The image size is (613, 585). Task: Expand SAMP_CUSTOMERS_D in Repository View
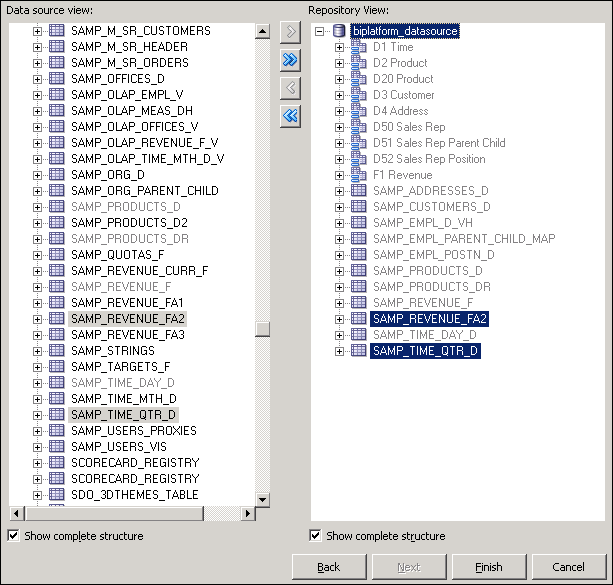[x=339, y=207]
